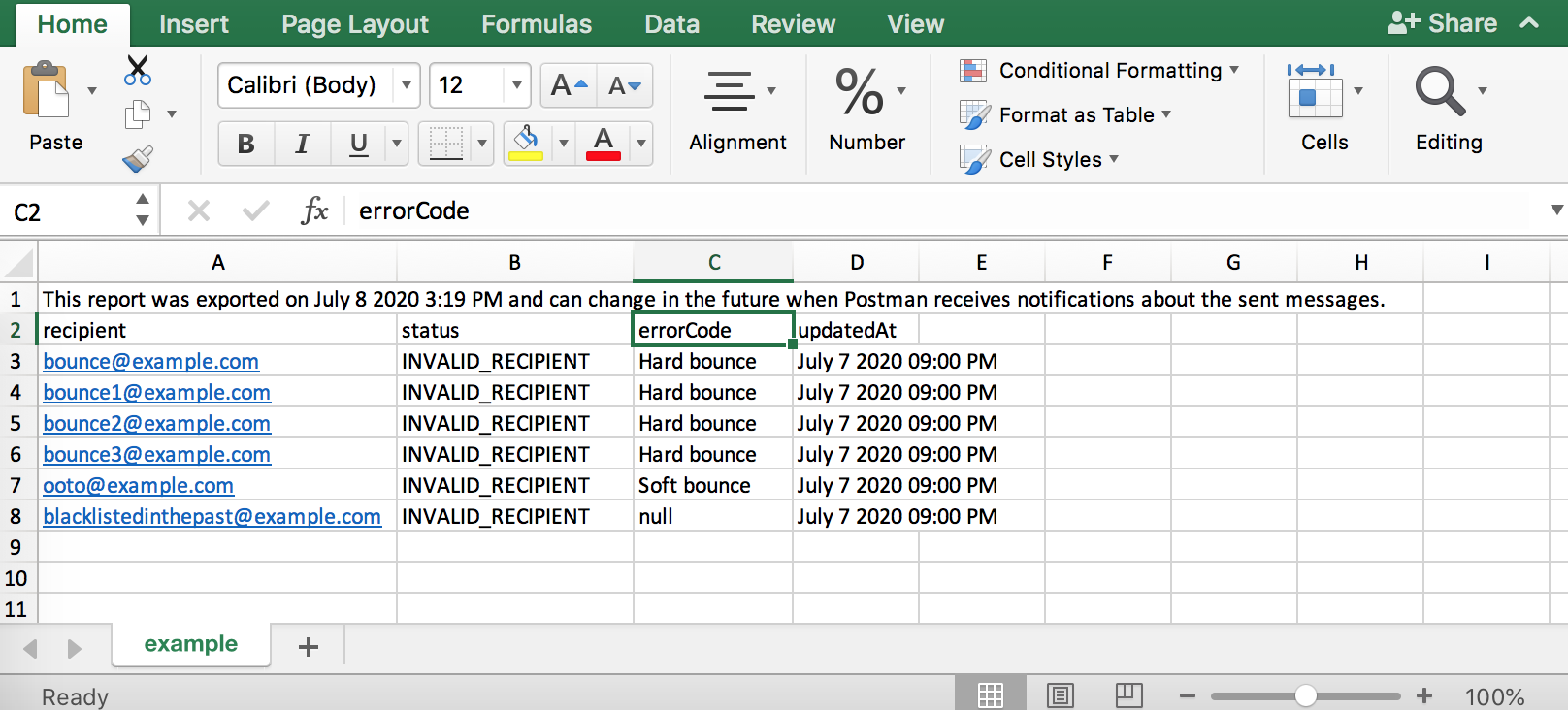Click the Name Box showing C2

pyautogui.click(x=68, y=211)
